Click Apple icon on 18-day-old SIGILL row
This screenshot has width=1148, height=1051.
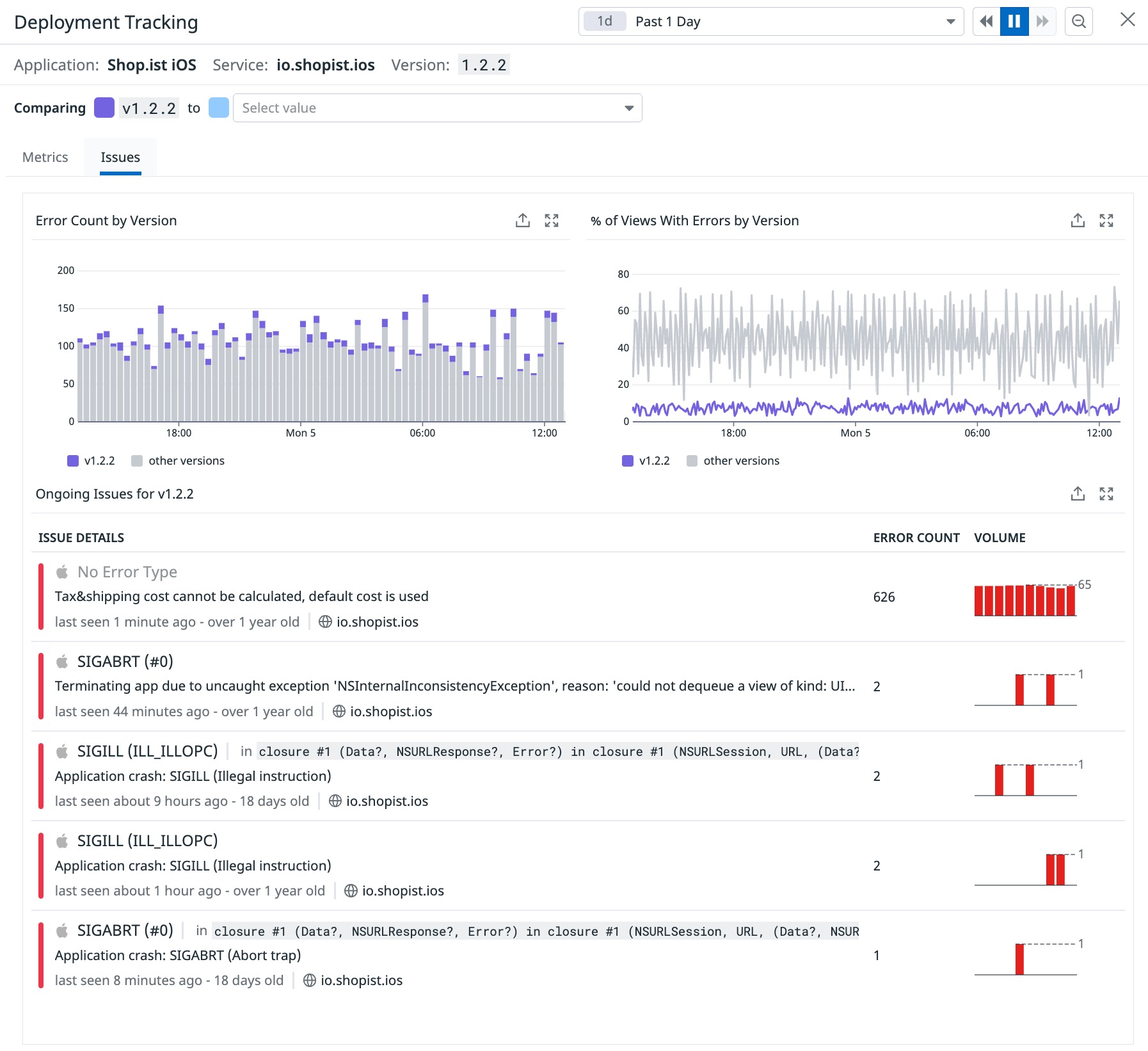[62, 751]
